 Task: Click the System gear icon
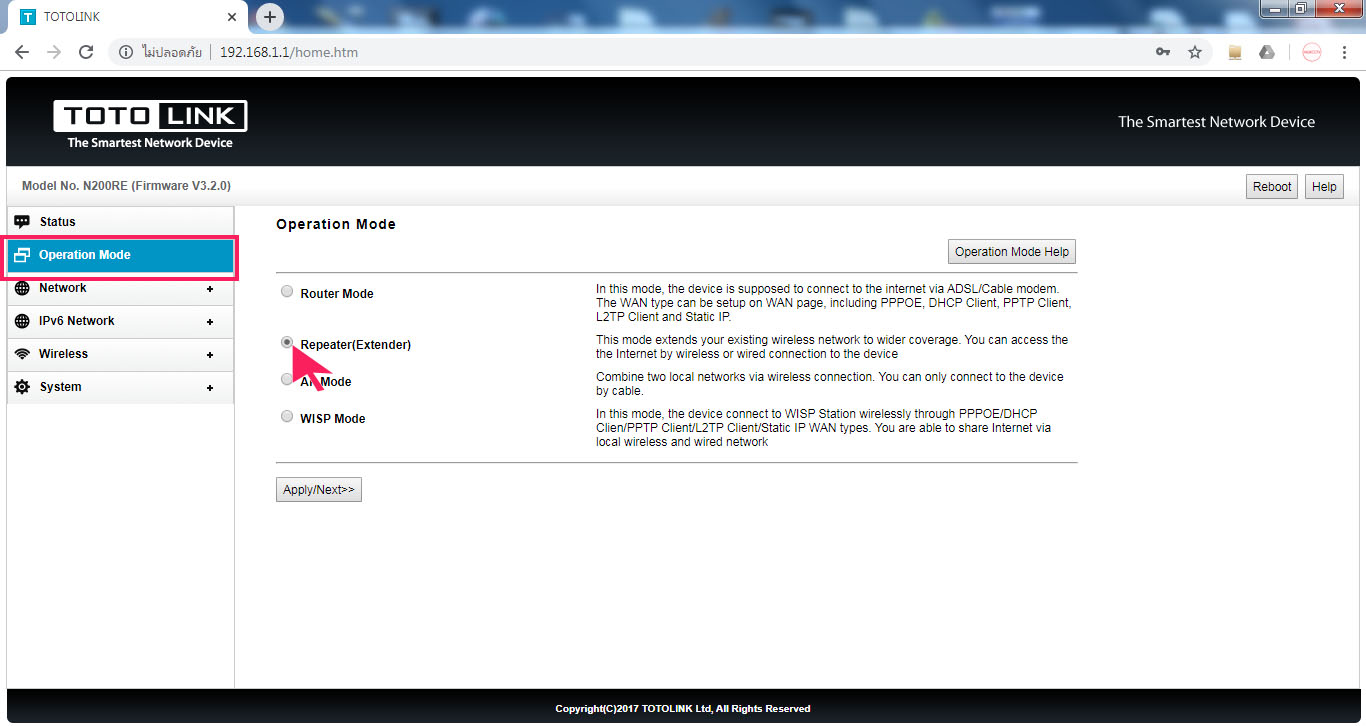22,387
